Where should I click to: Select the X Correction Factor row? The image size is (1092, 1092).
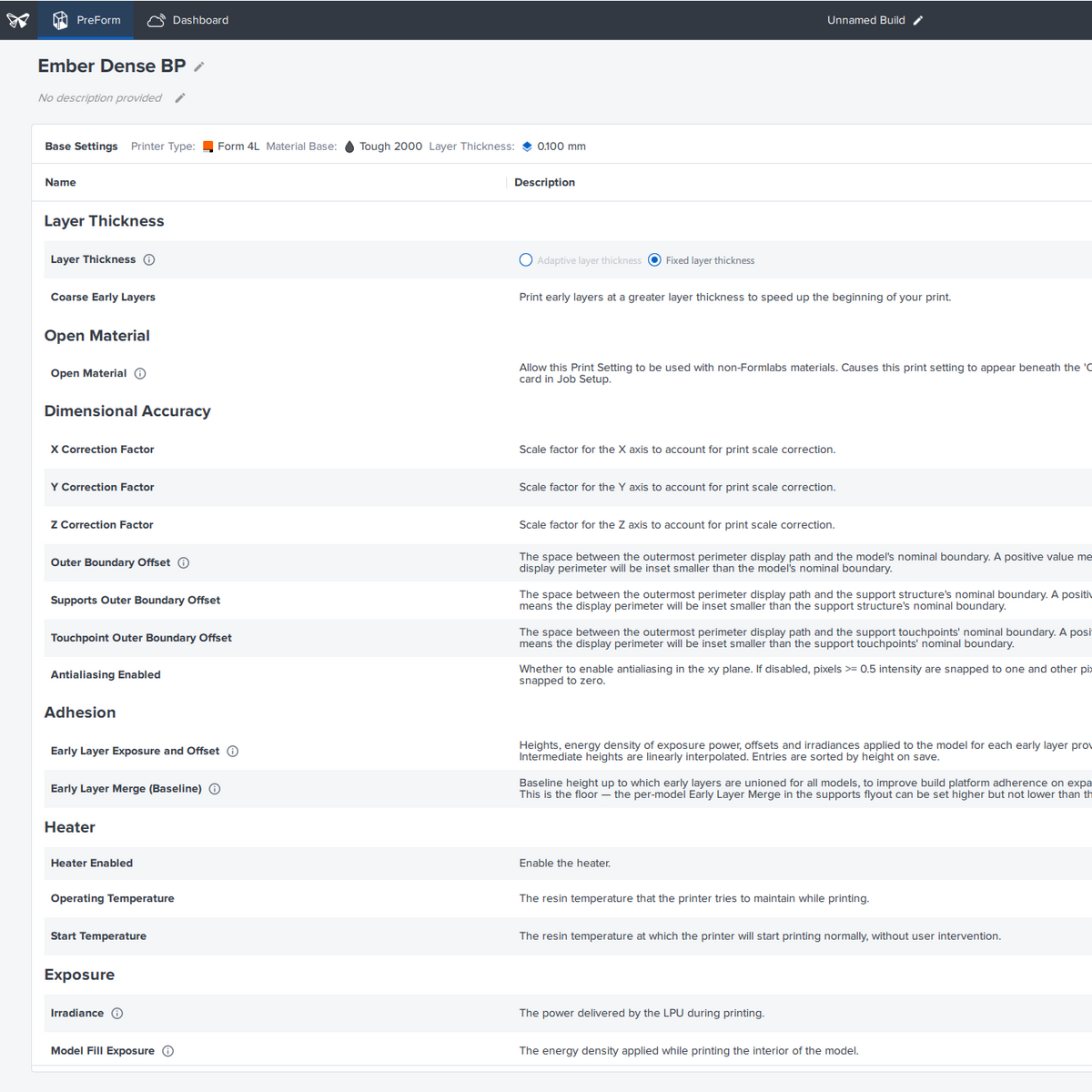pos(568,450)
